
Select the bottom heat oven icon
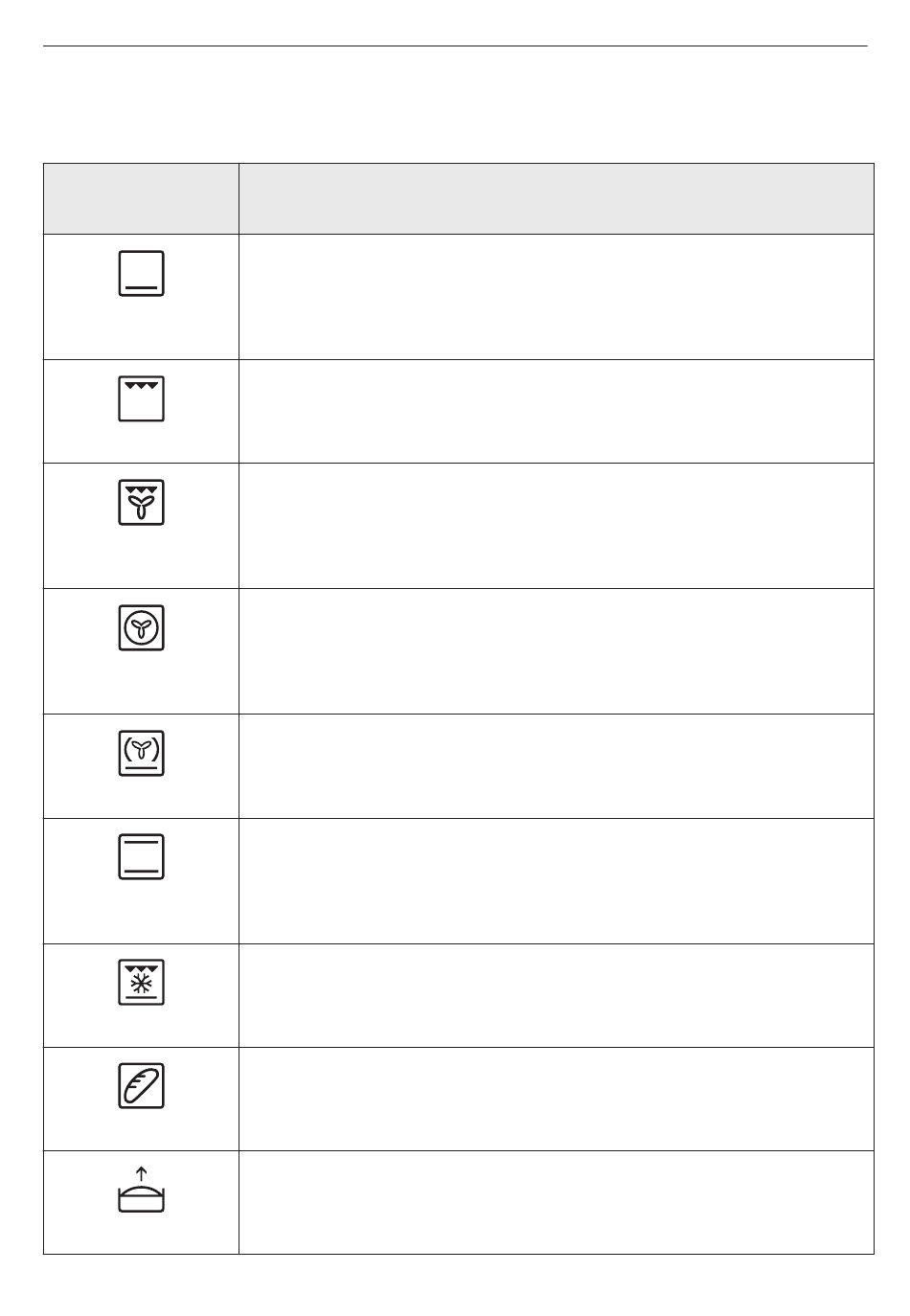pyautogui.click(x=142, y=273)
